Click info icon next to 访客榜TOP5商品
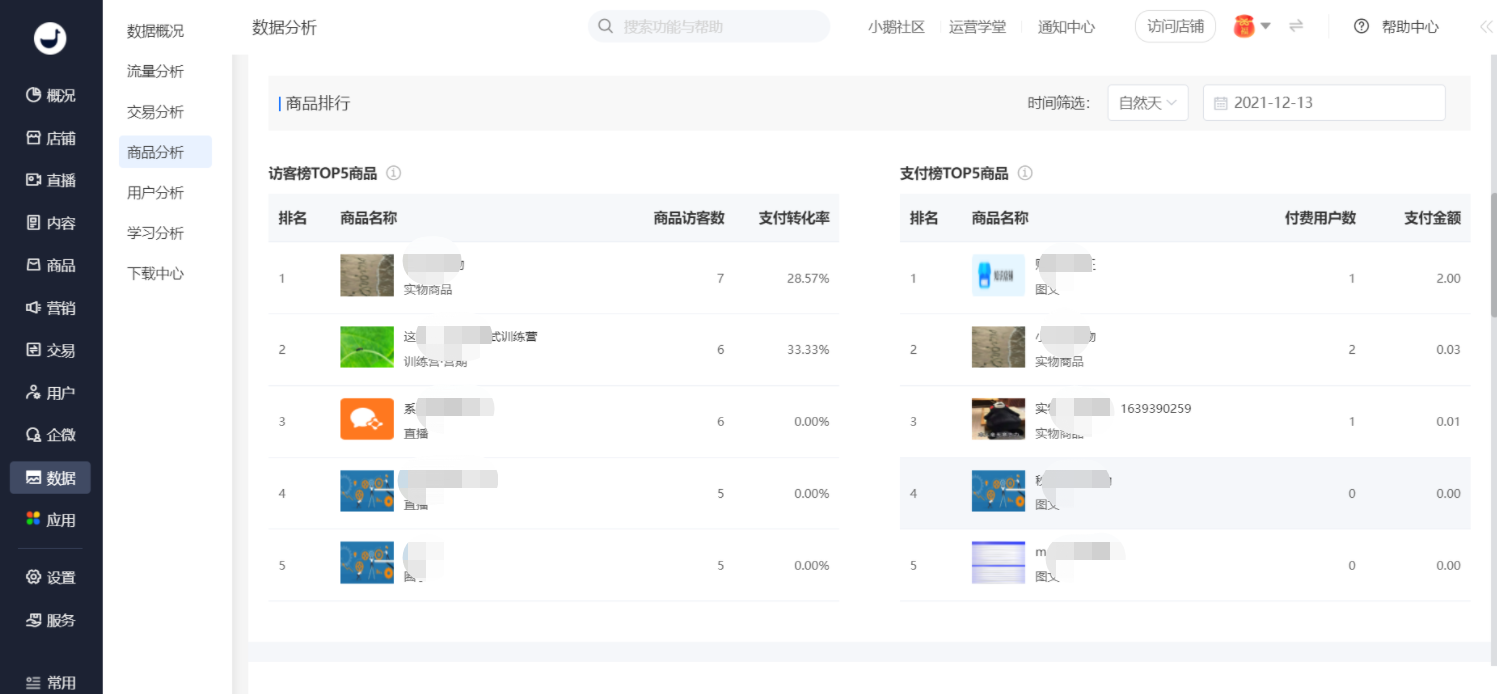This screenshot has width=1497, height=694. click(x=394, y=173)
